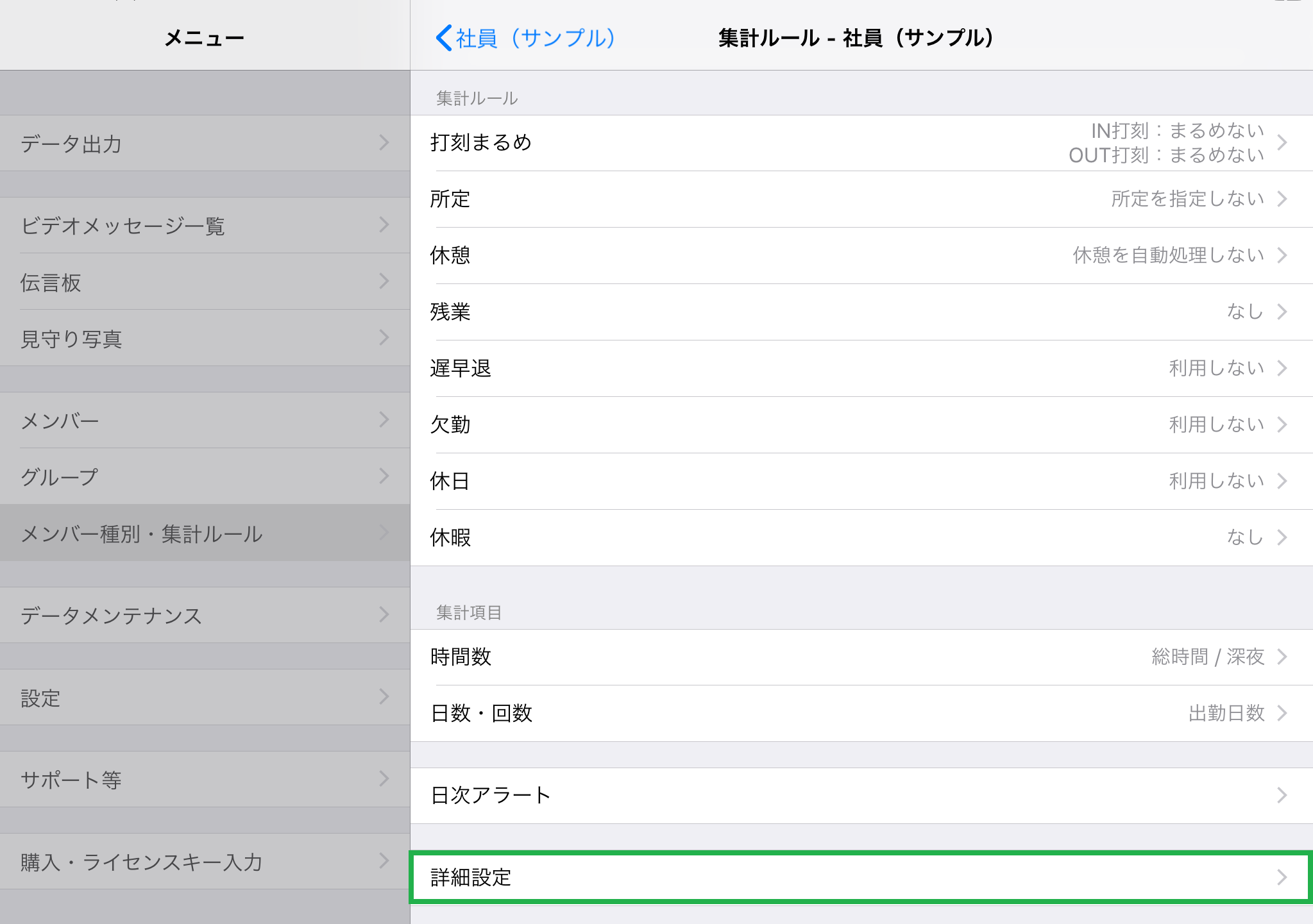The width and height of the screenshot is (1313, 924).
Task: Open 日数・回数 aggregation item
Action: click(861, 714)
